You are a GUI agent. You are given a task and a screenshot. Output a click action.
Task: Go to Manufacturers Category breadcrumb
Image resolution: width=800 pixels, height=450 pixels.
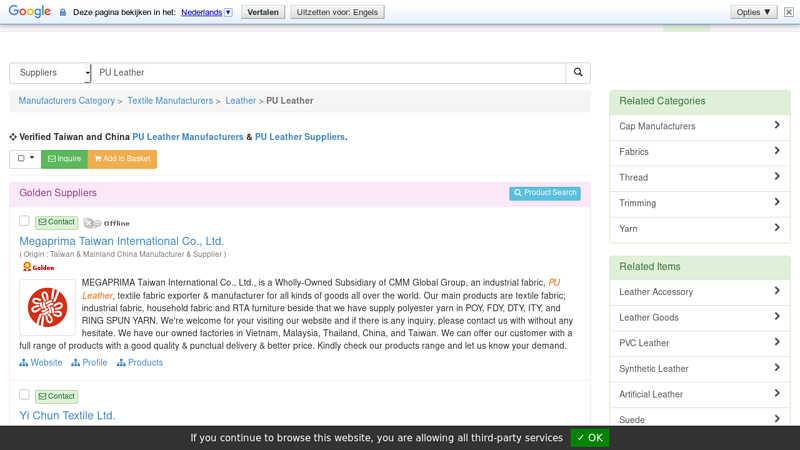click(x=66, y=101)
